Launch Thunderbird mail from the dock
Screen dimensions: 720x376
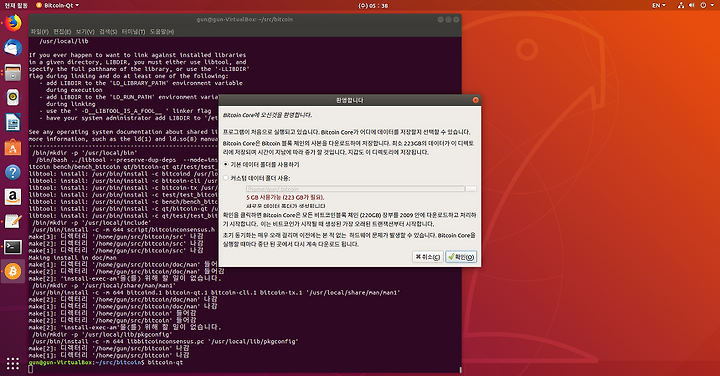13,48
